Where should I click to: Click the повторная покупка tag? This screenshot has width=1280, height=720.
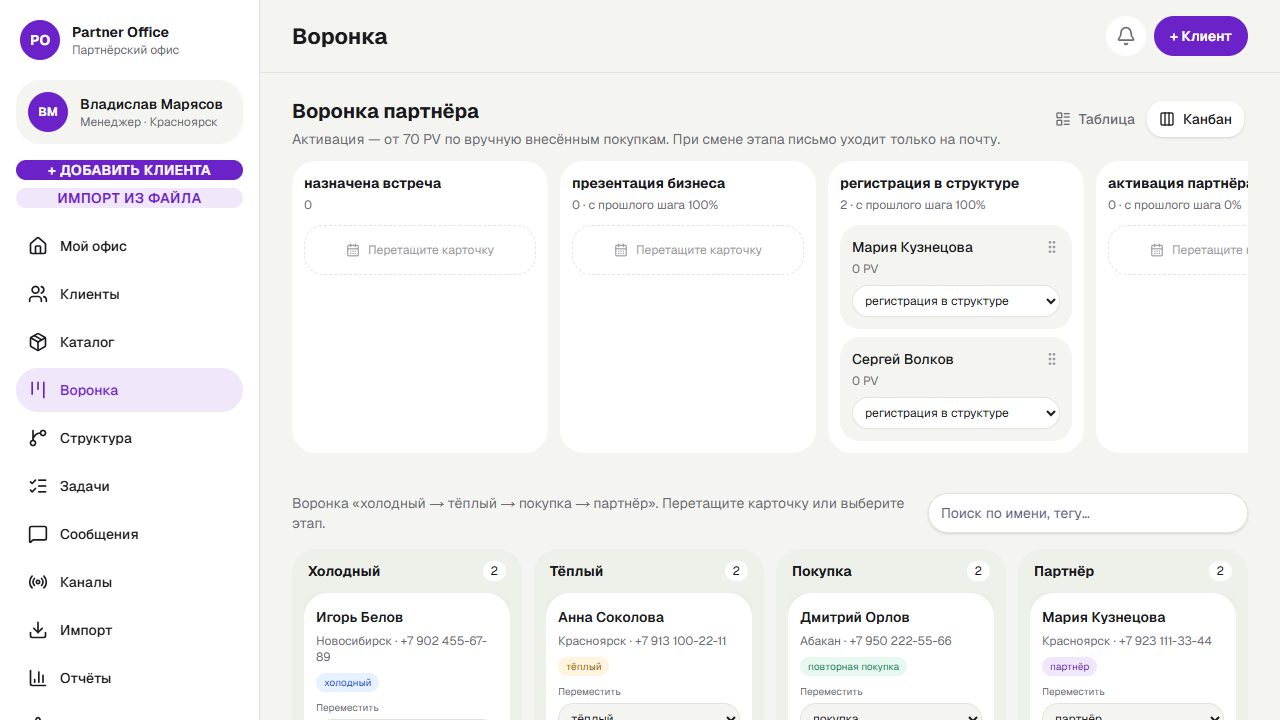853,666
